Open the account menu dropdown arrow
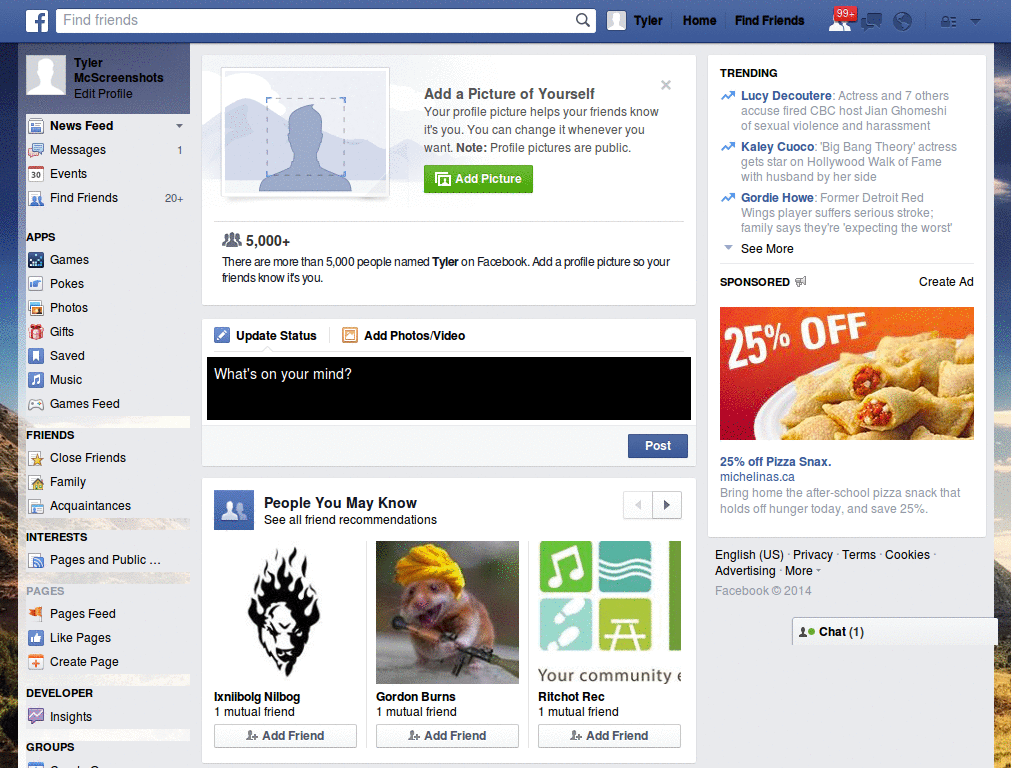Viewport: 1024px width, 768px height. tap(976, 22)
